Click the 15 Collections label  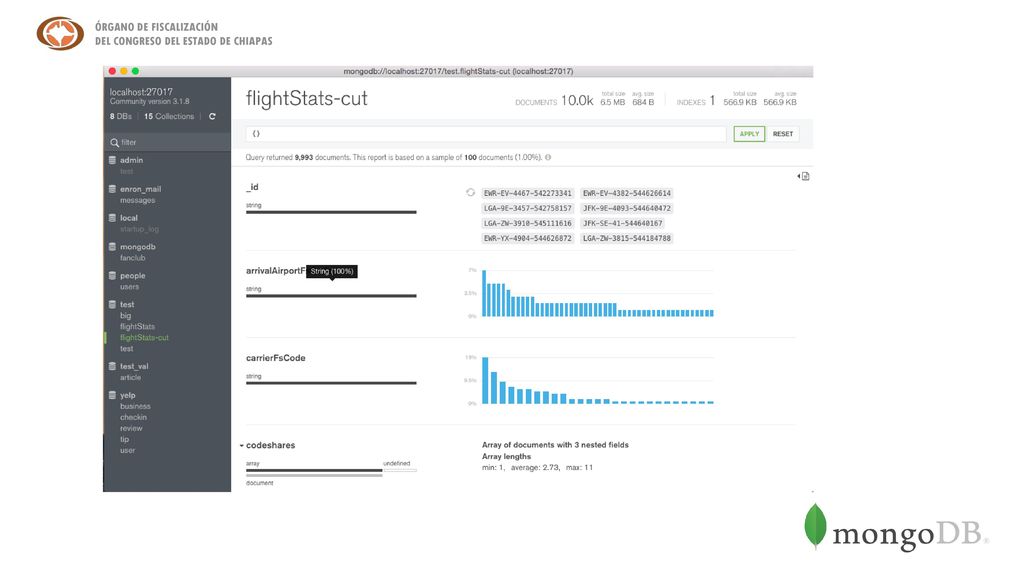169,116
